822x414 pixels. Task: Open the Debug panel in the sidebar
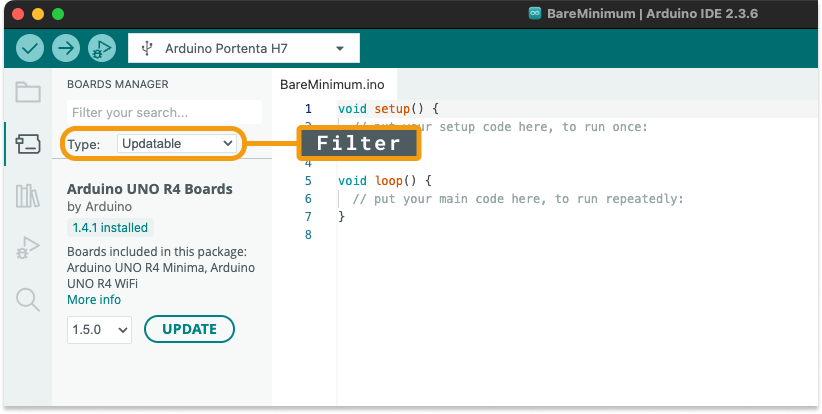pos(28,248)
